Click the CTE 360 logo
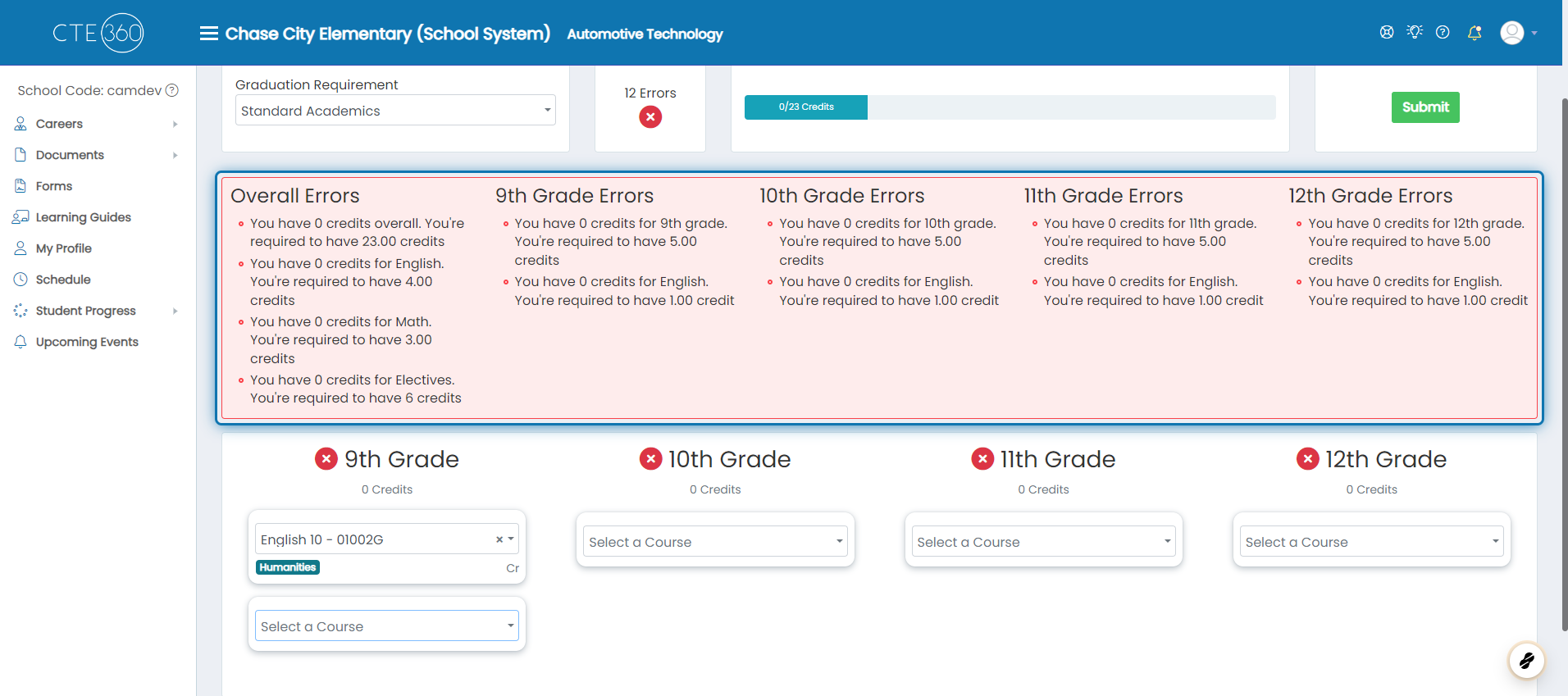 98,33
